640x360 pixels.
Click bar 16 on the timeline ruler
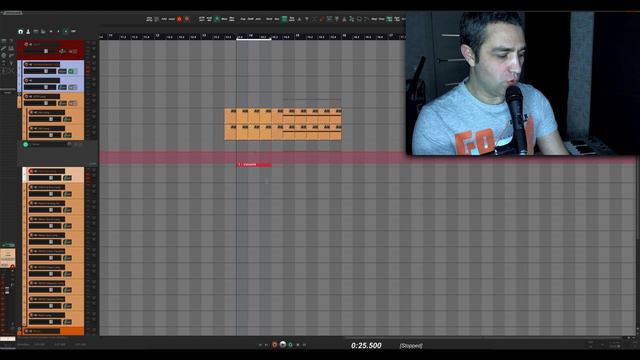[344, 36]
